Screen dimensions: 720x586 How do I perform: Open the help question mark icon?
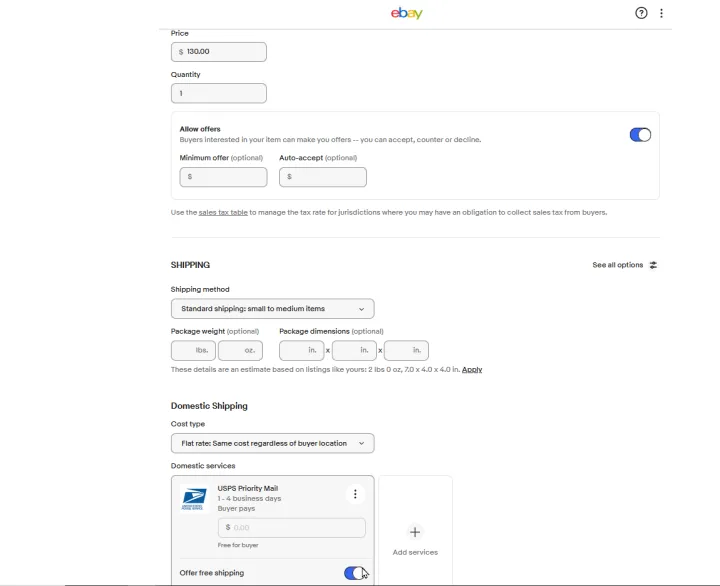coord(641,13)
